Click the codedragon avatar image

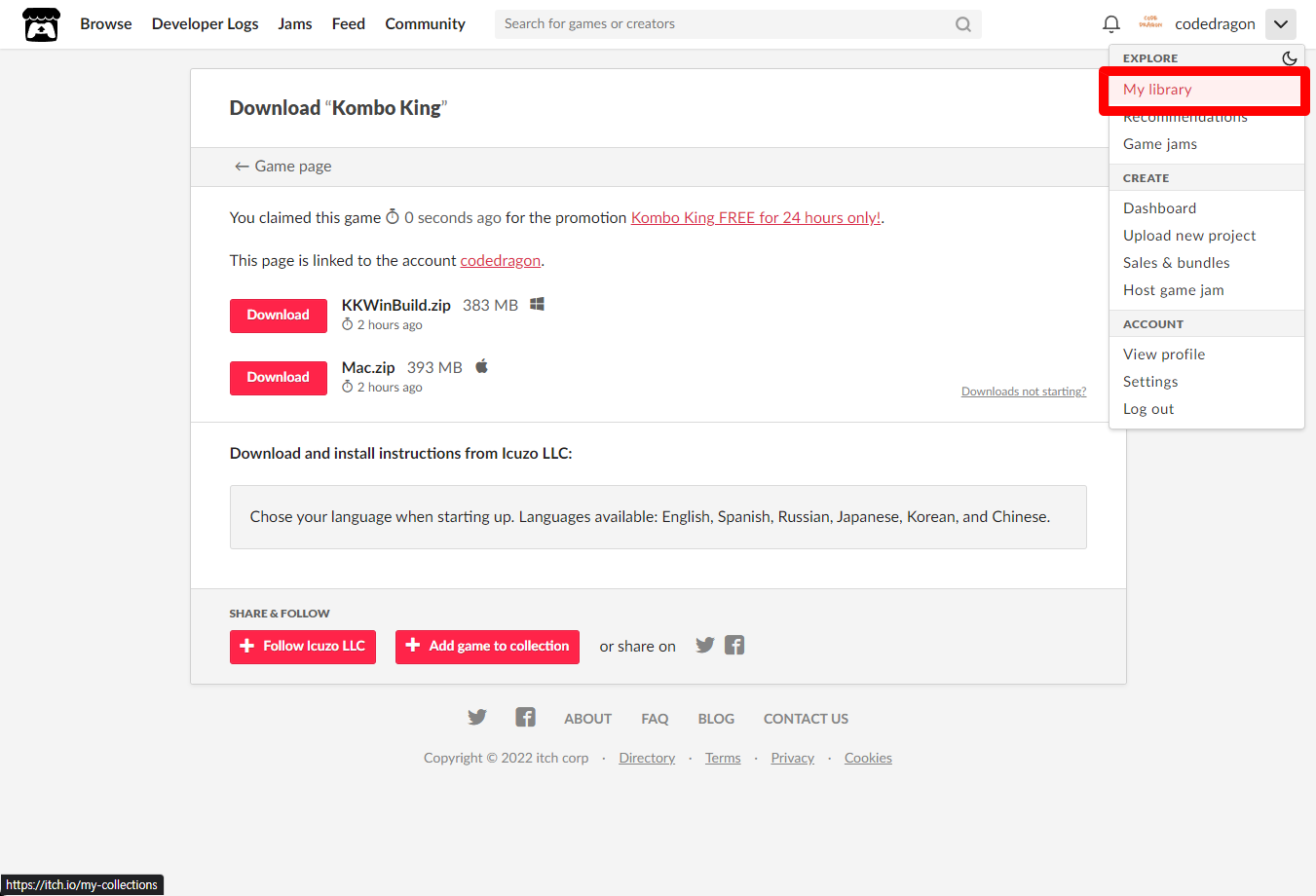(x=1150, y=24)
